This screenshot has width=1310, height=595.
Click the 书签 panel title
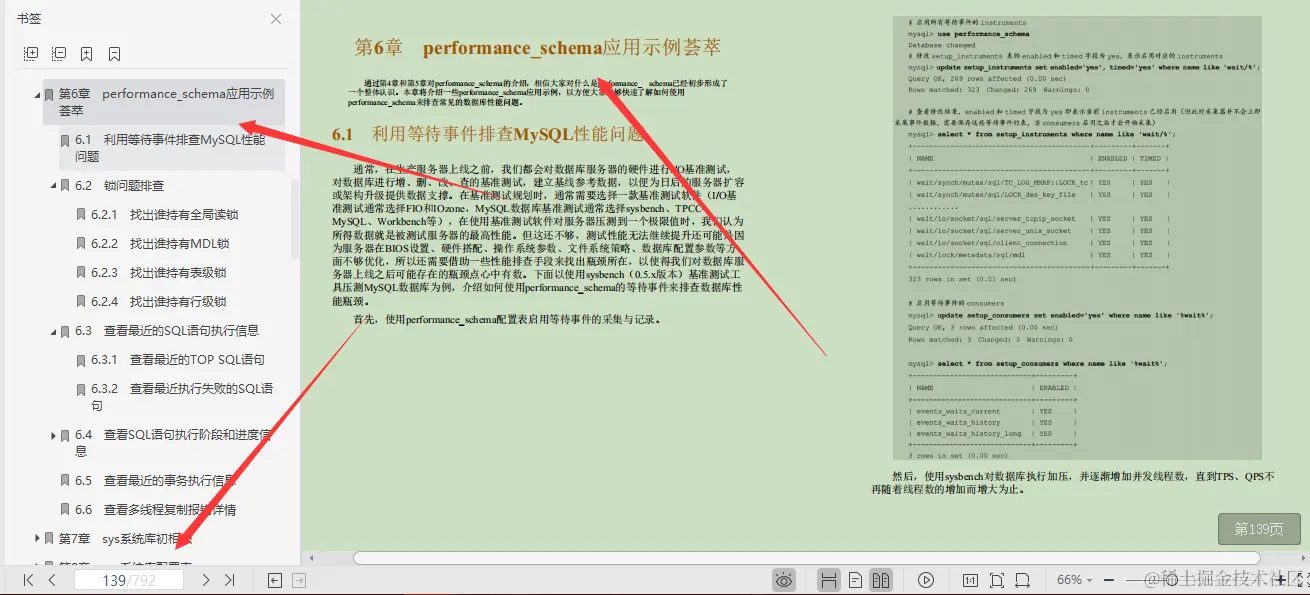click(29, 19)
